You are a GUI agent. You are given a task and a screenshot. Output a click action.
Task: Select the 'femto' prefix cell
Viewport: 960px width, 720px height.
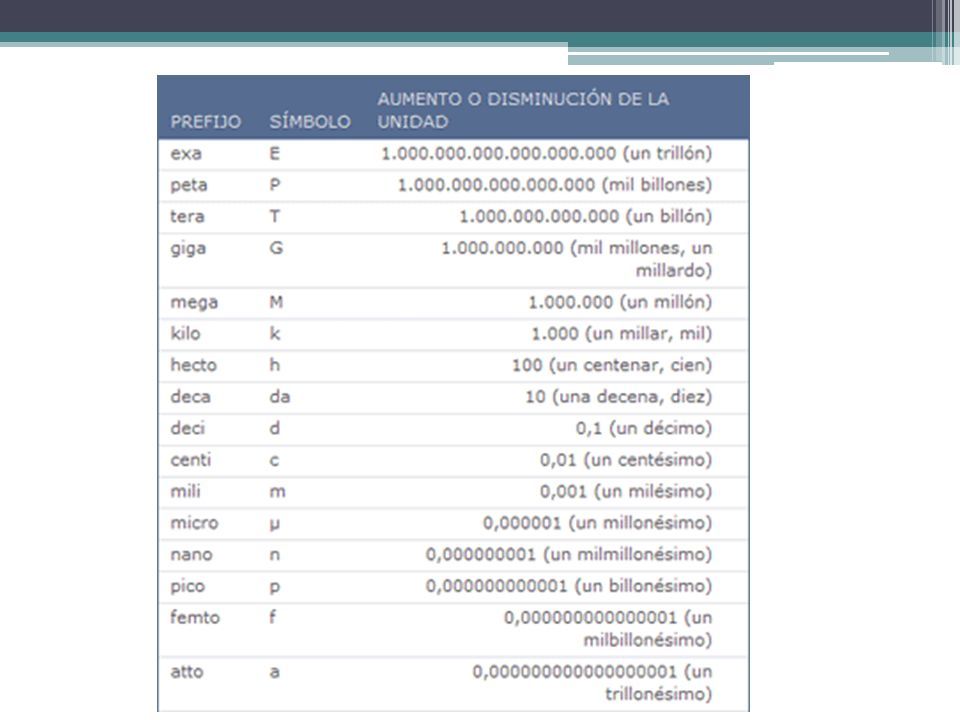[195, 617]
